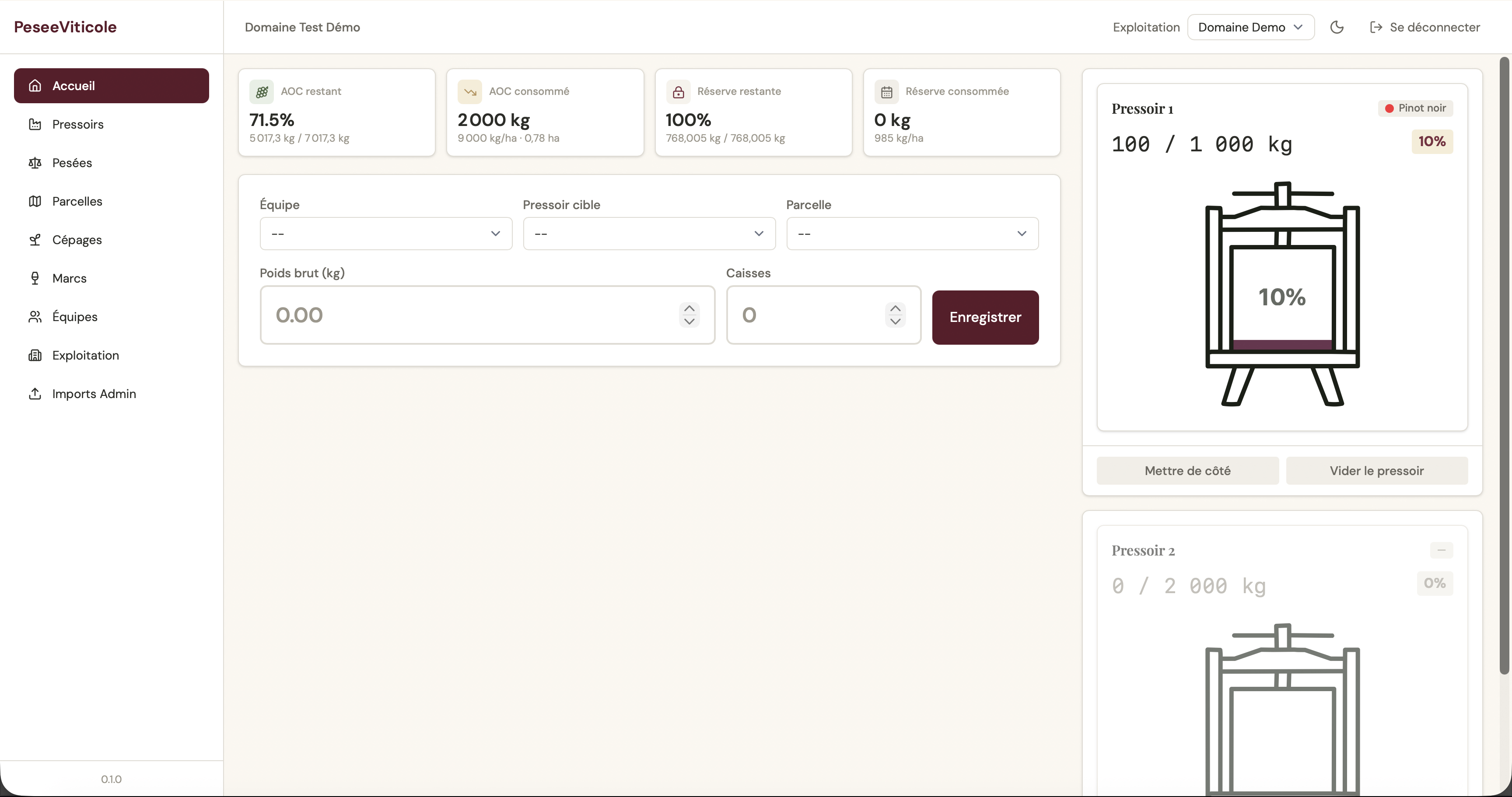The image size is (1512, 797).
Task: Open the Pressoirs menu item
Action: point(112,124)
